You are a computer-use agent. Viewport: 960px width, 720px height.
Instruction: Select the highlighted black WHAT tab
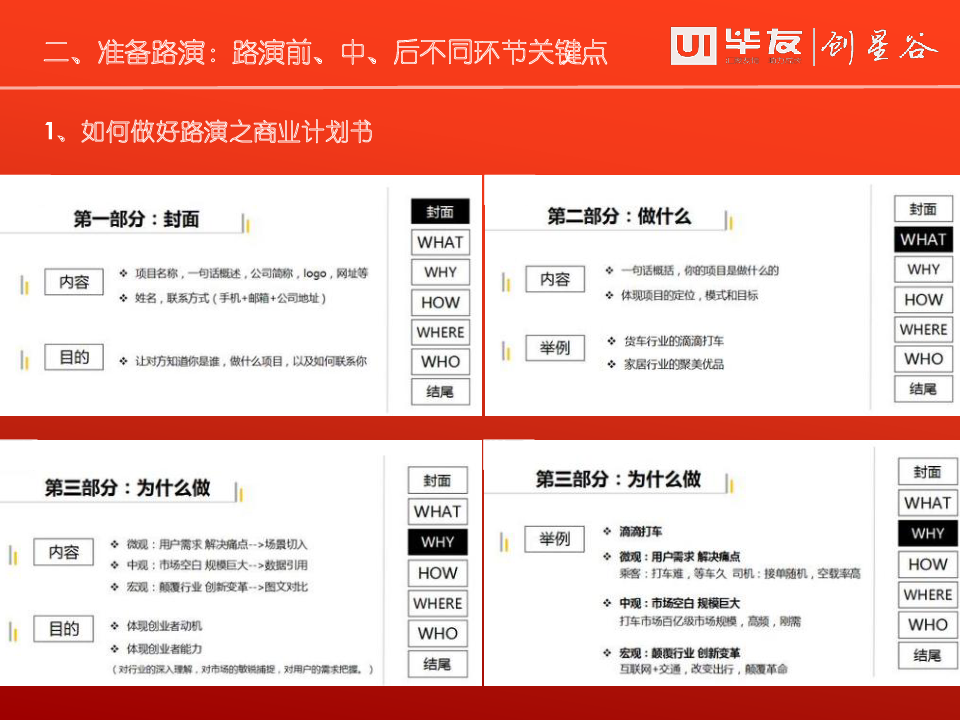click(923, 240)
